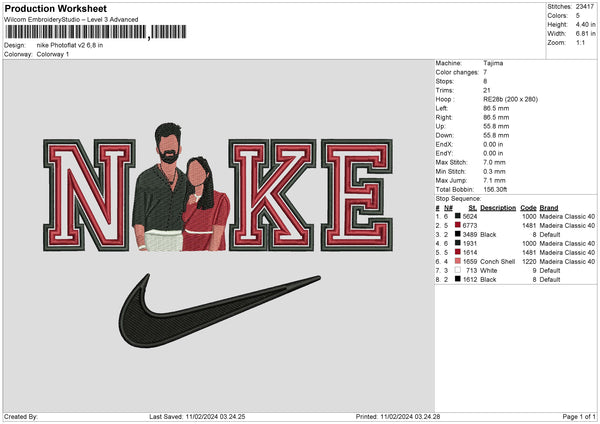Click the black swatch for stop 8 (1612 stitches)
The height and width of the screenshot is (424, 600).
click(458, 279)
